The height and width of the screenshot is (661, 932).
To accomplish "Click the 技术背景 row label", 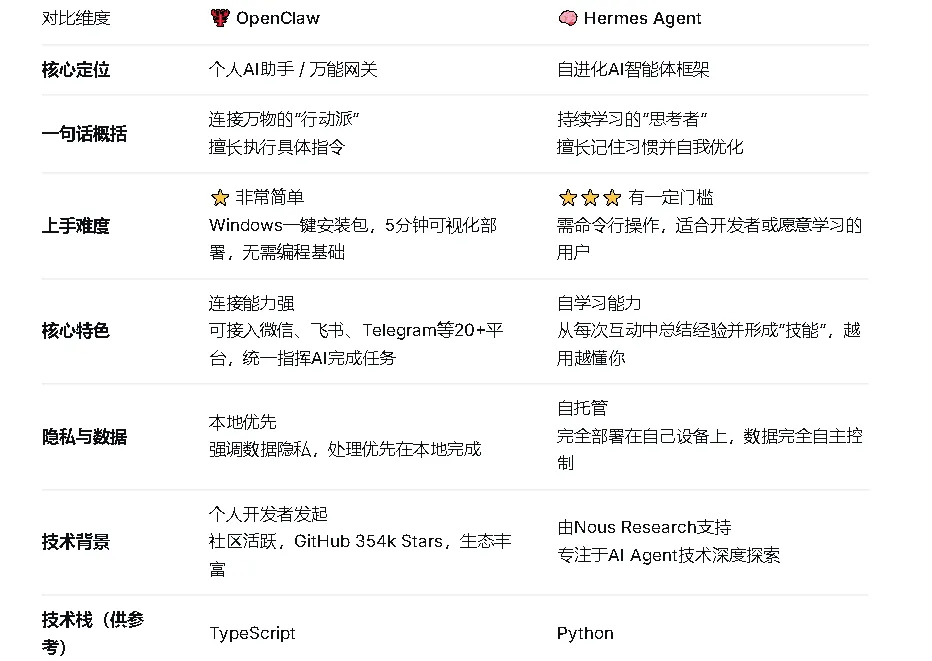I will pyautogui.click(x=76, y=542).
